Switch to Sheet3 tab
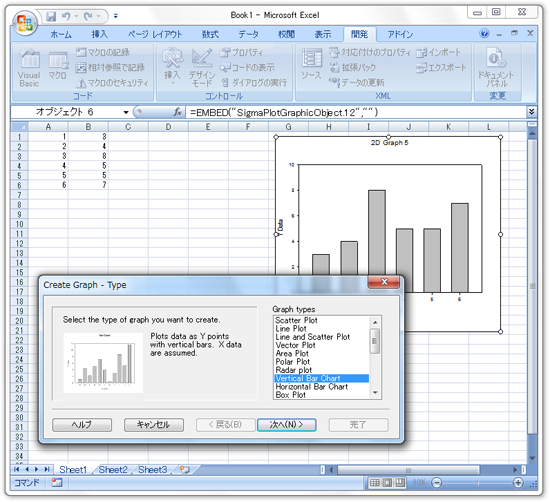The image size is (550, 502). click(x=153, y=470)
